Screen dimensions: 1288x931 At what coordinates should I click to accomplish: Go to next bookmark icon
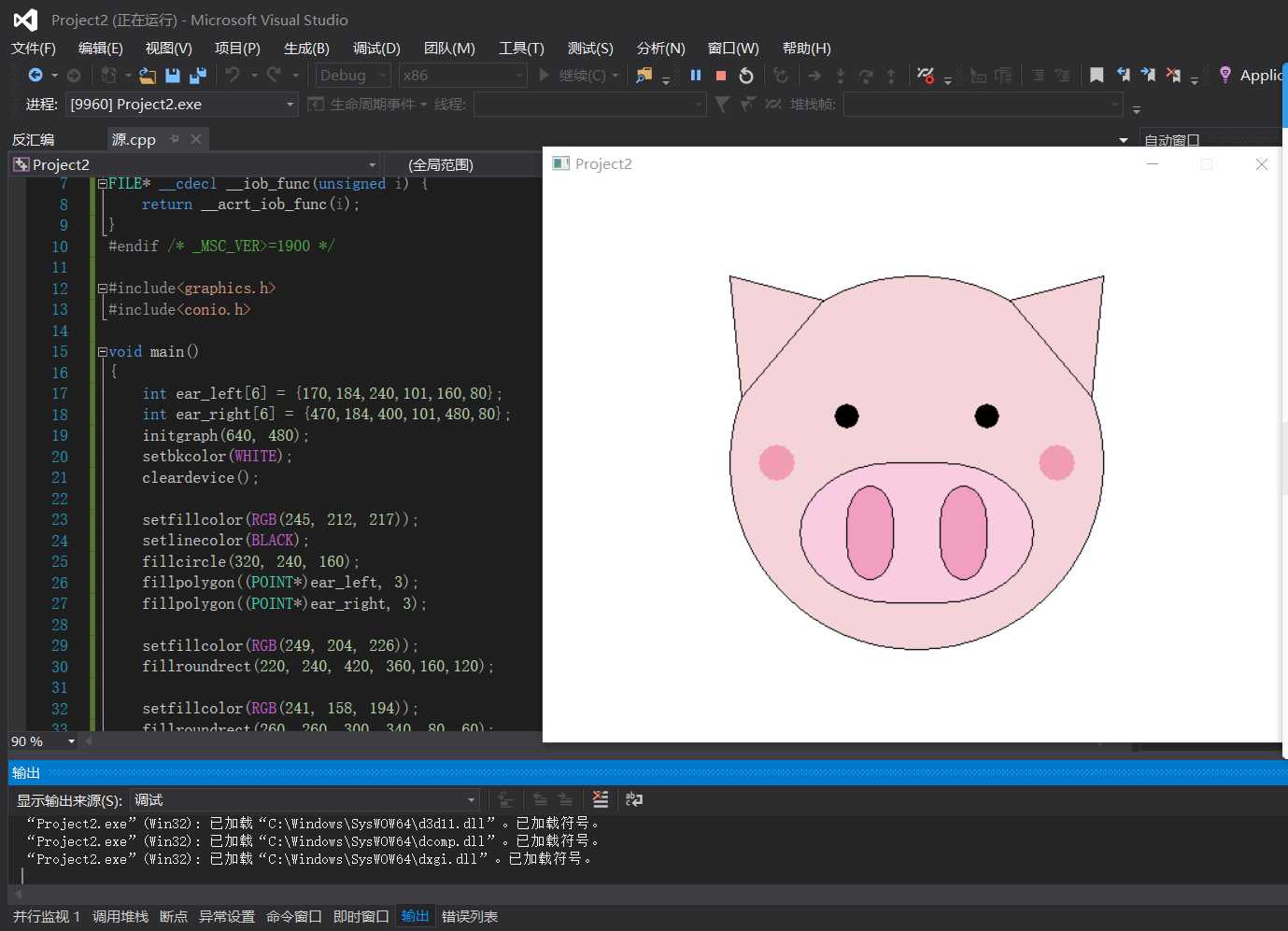(x=1148, y=75)
